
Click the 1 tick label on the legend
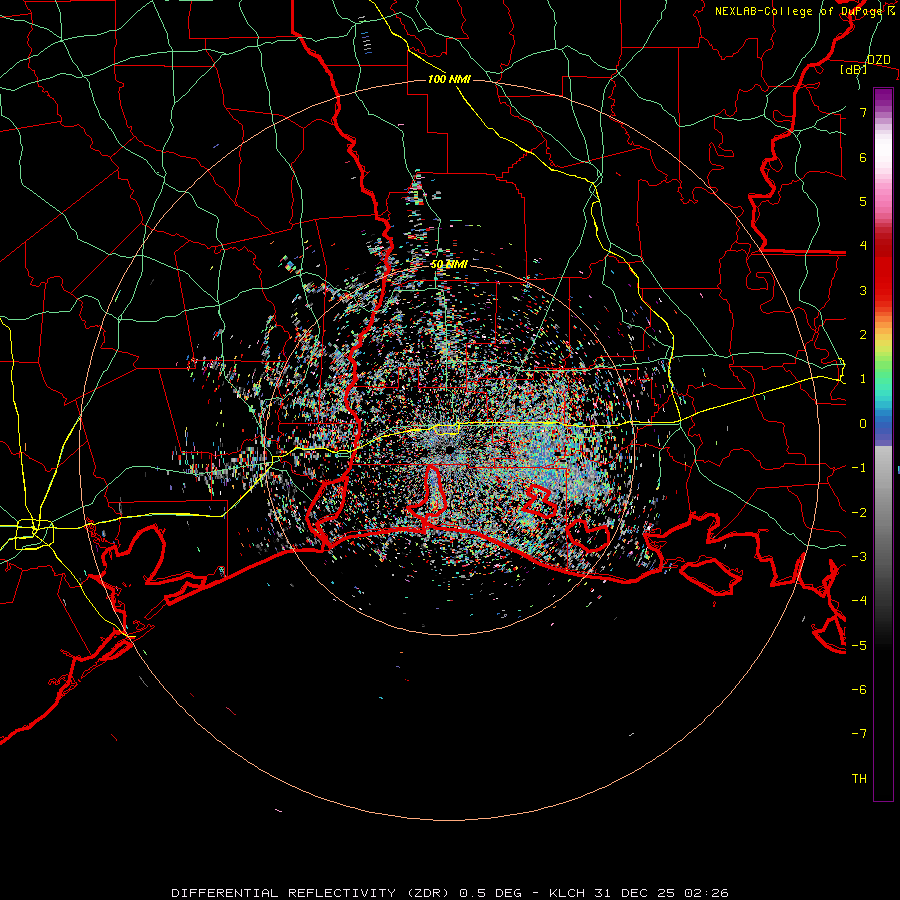tap(863, 379)
